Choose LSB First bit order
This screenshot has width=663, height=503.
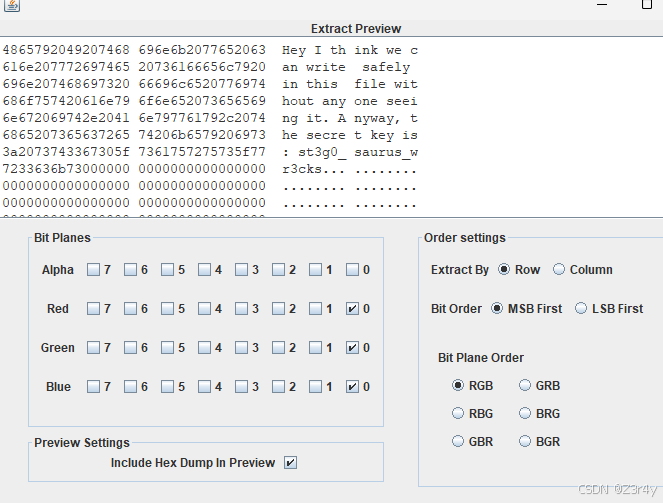pyautogui.click(x=581, y=308)
